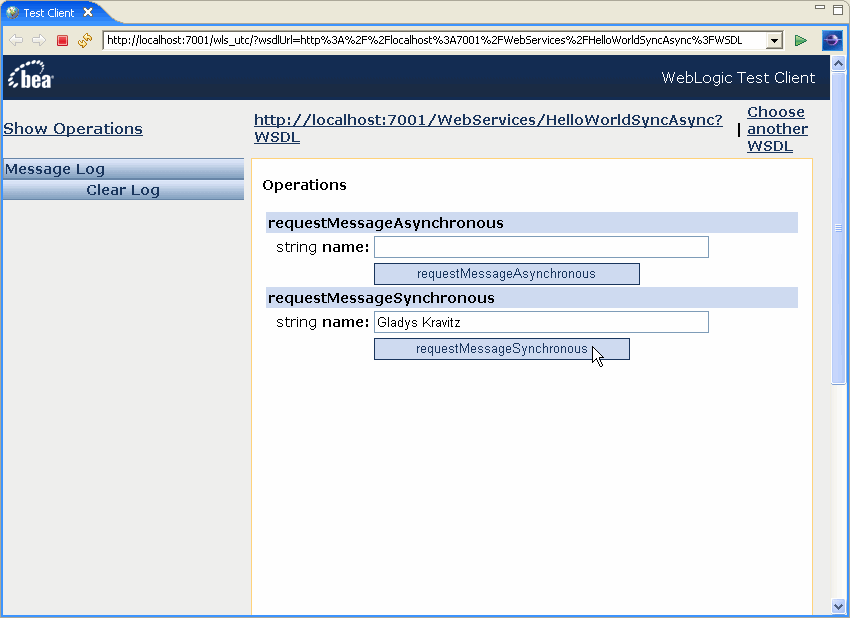Screen dimensions: 850x618
Task: Click the vertical scrollbar thumb
Action: pos(838,228)
